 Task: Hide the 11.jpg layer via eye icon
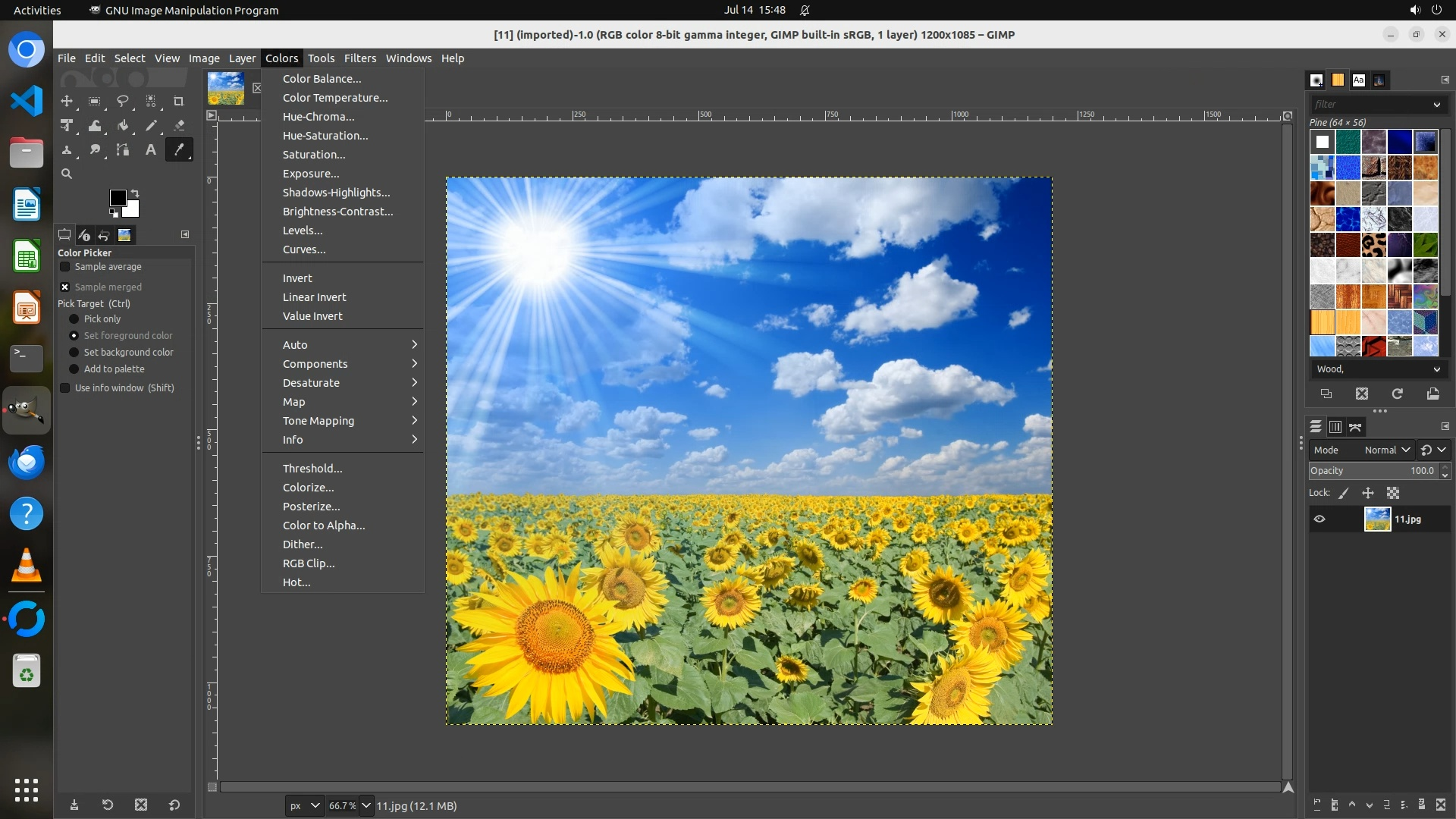1319,519
